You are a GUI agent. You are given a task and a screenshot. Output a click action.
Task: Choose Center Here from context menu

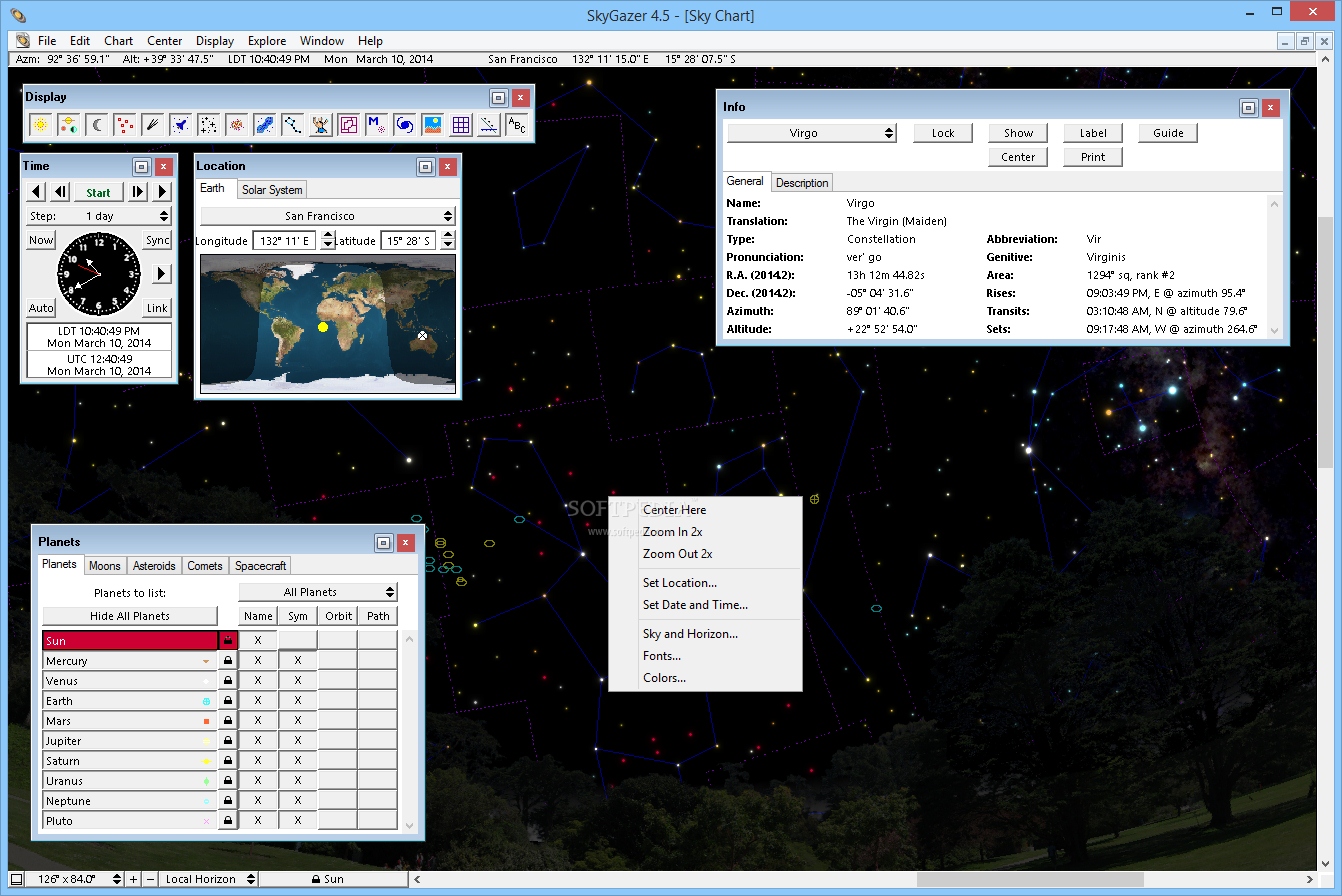[x=674, y=510]
